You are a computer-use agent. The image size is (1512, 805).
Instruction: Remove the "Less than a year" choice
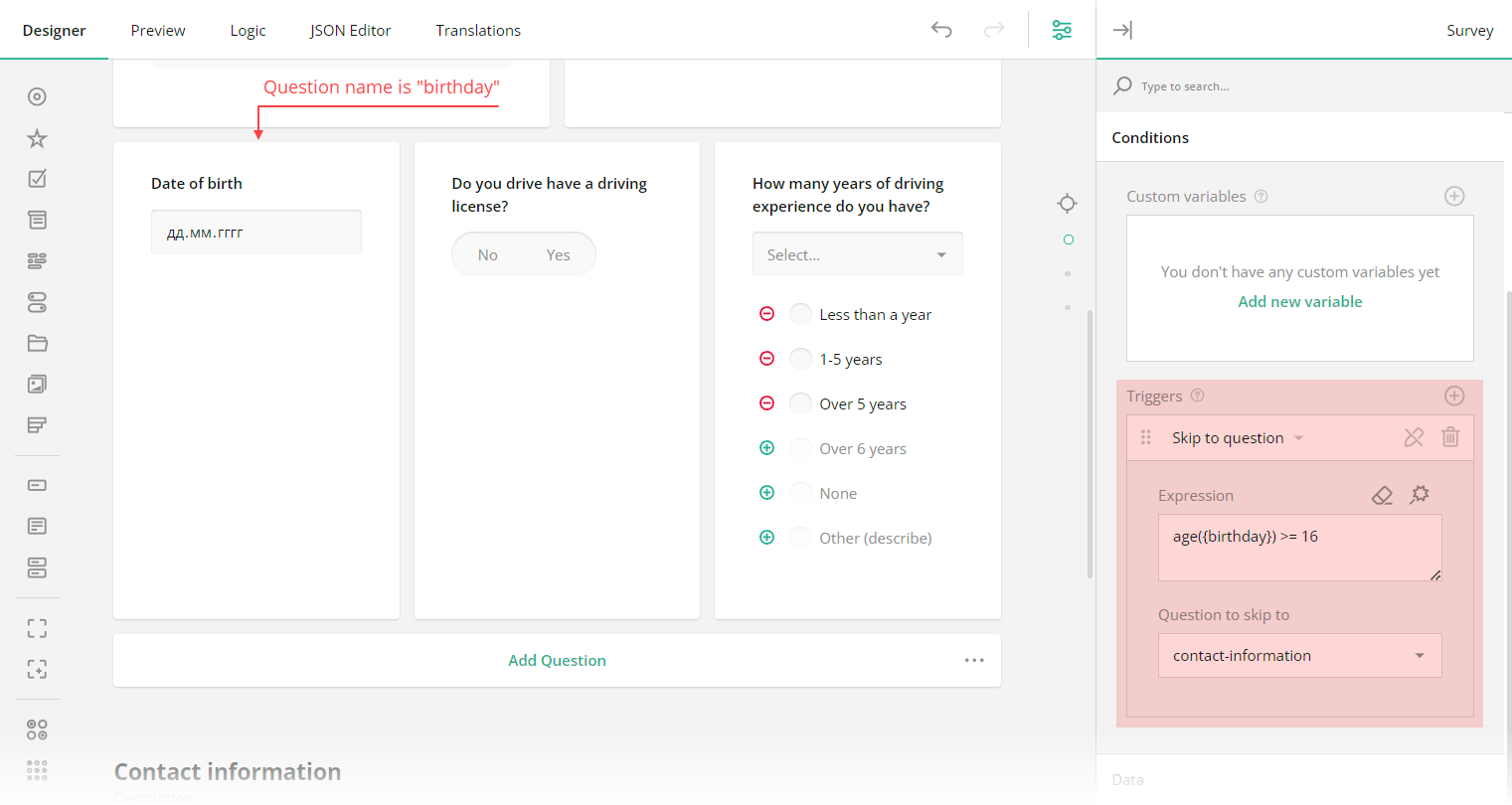coord(766,313)
